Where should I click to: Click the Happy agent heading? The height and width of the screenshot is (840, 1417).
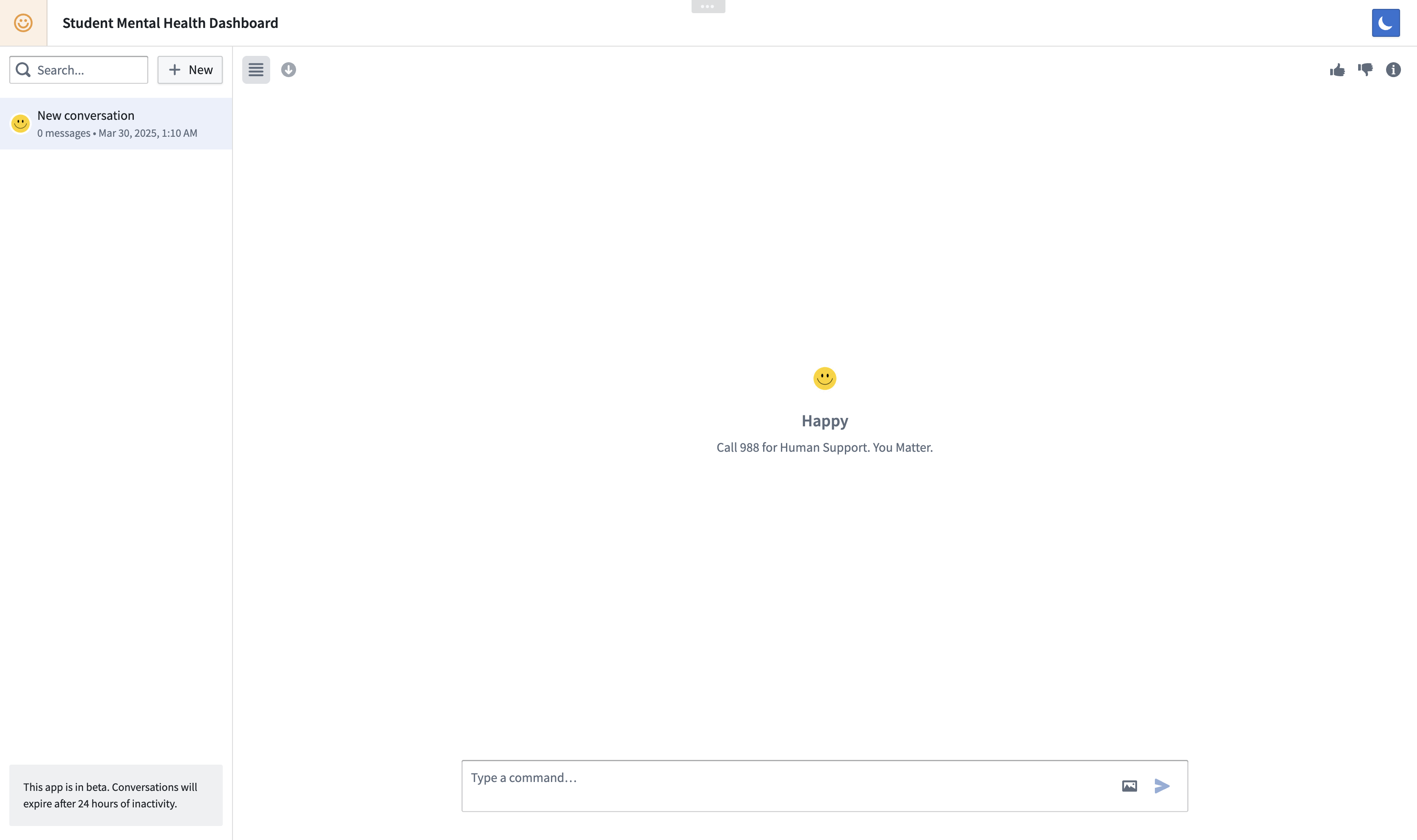[x=824, y=420]
